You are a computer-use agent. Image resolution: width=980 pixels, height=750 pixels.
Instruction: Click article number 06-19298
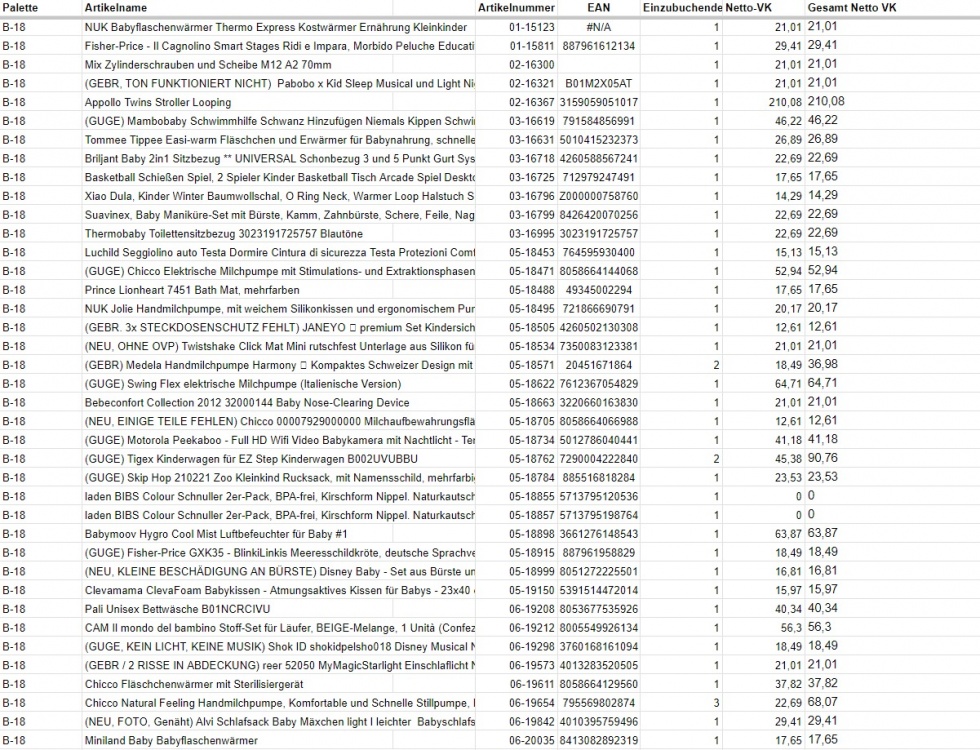[x=531, y=646]
